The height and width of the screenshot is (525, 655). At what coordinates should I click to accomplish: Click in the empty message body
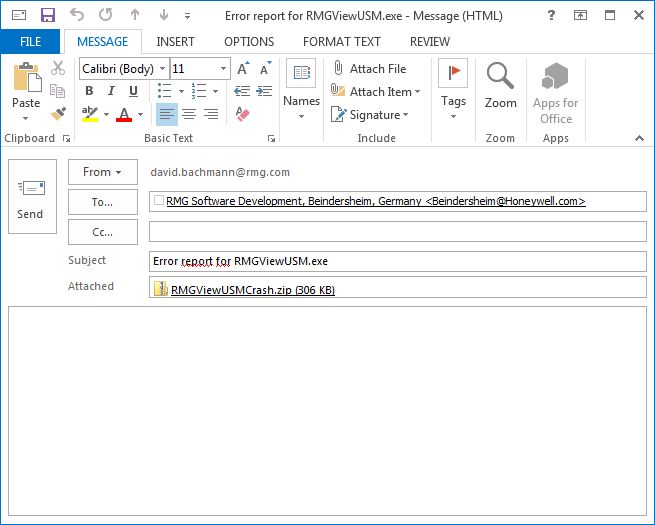(328, 411)
